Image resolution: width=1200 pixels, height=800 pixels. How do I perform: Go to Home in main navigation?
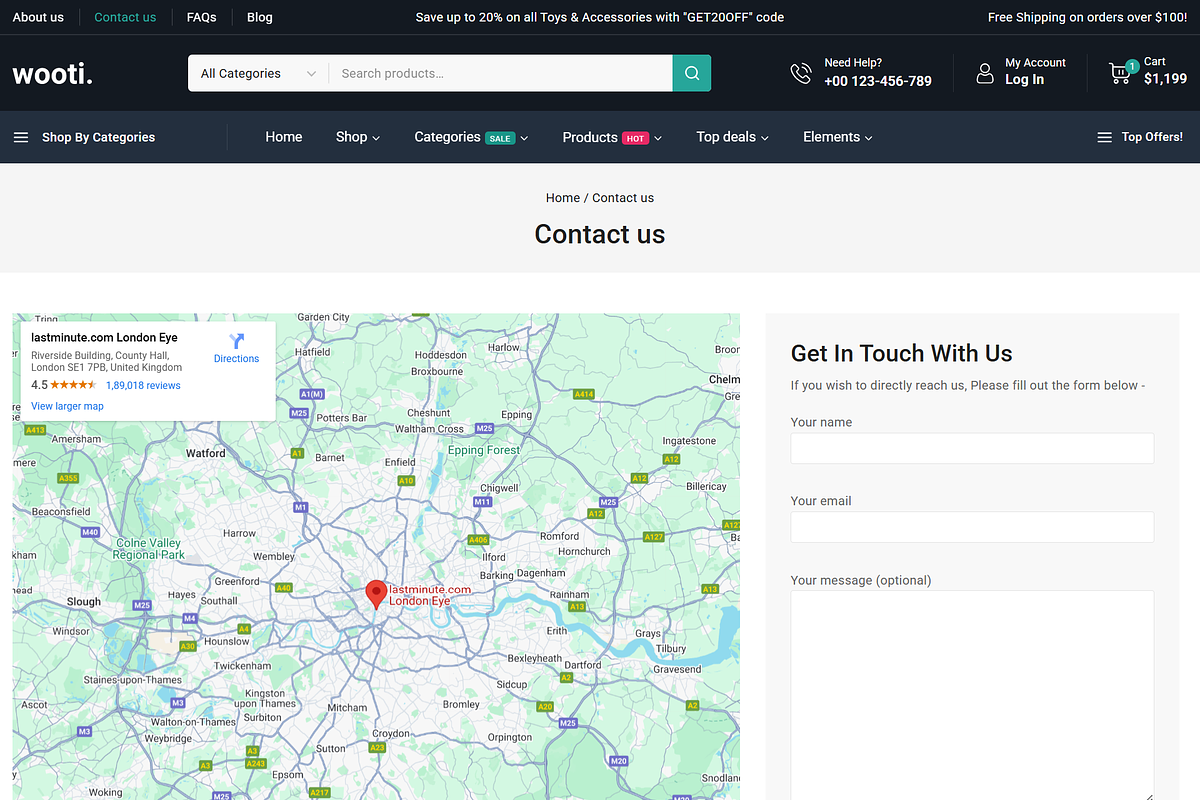point(284,137)
